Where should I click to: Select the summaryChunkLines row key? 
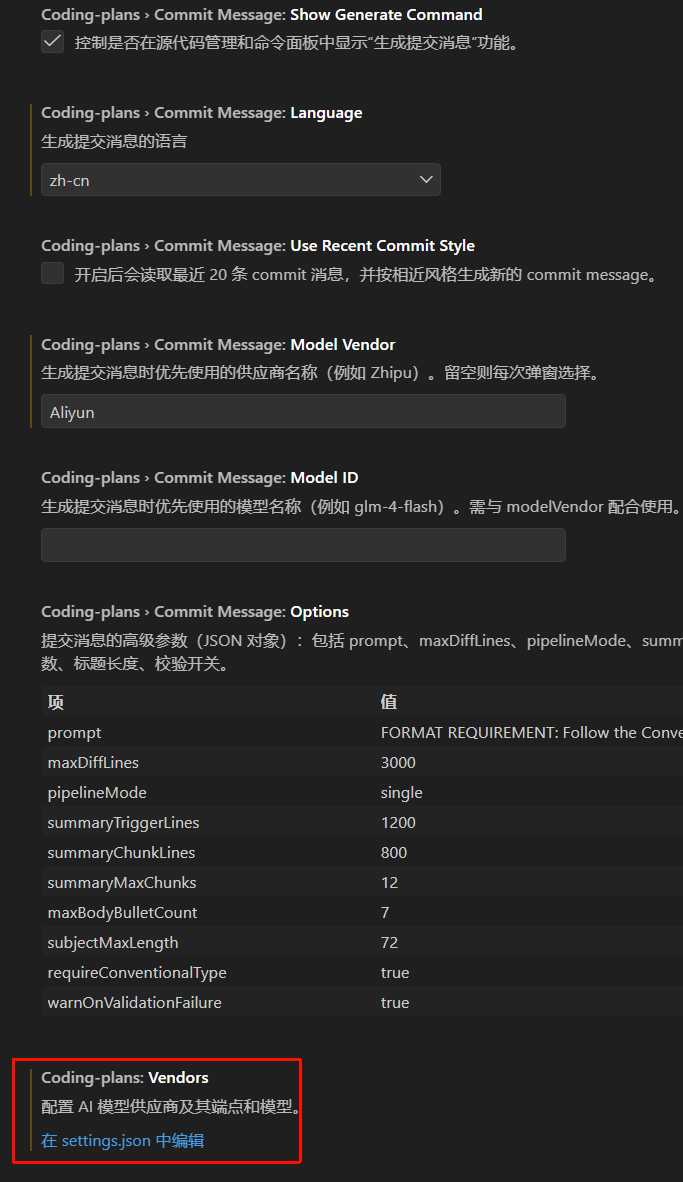point(121,853)
